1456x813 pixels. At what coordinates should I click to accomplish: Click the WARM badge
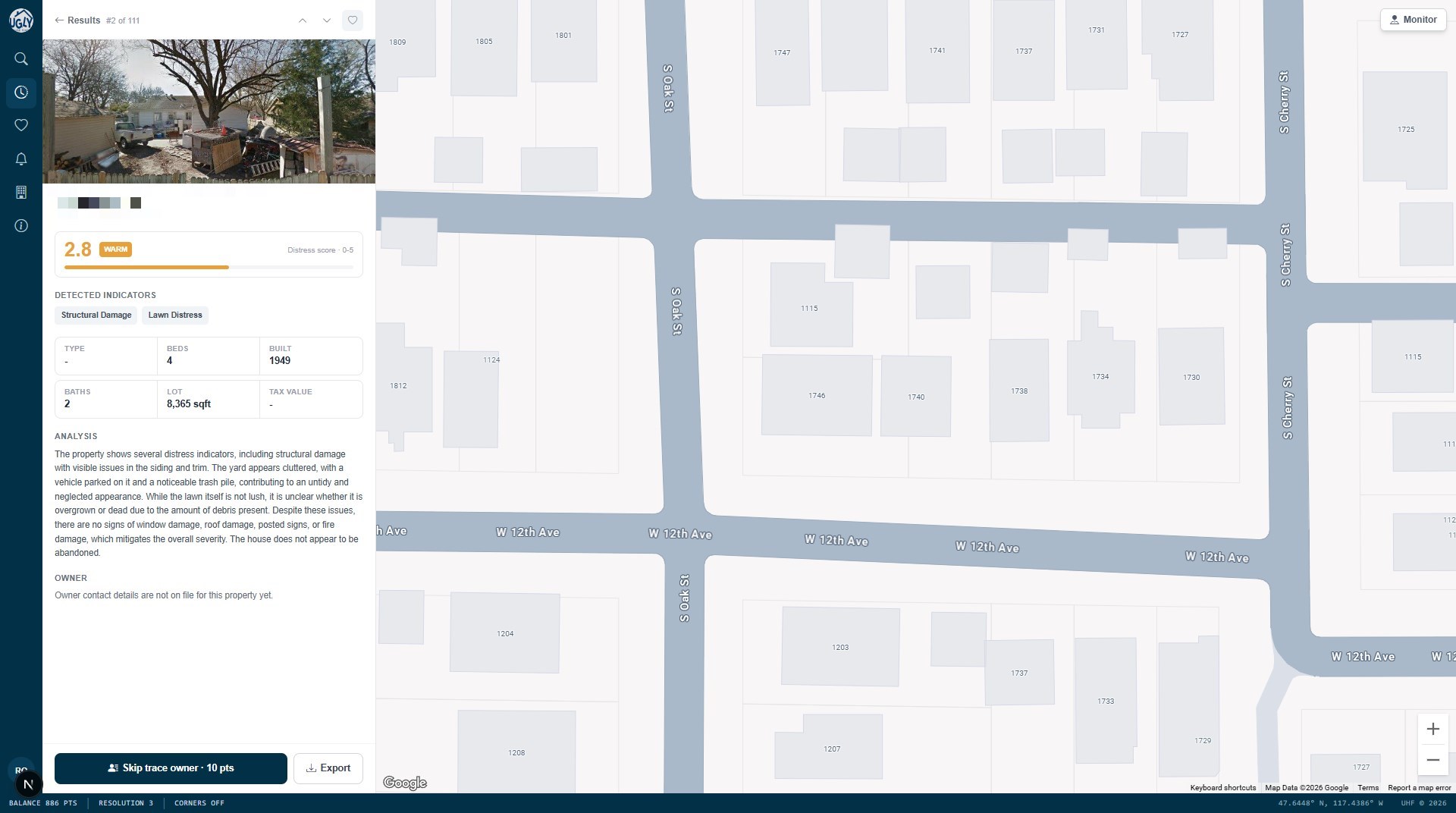(115, 250)
